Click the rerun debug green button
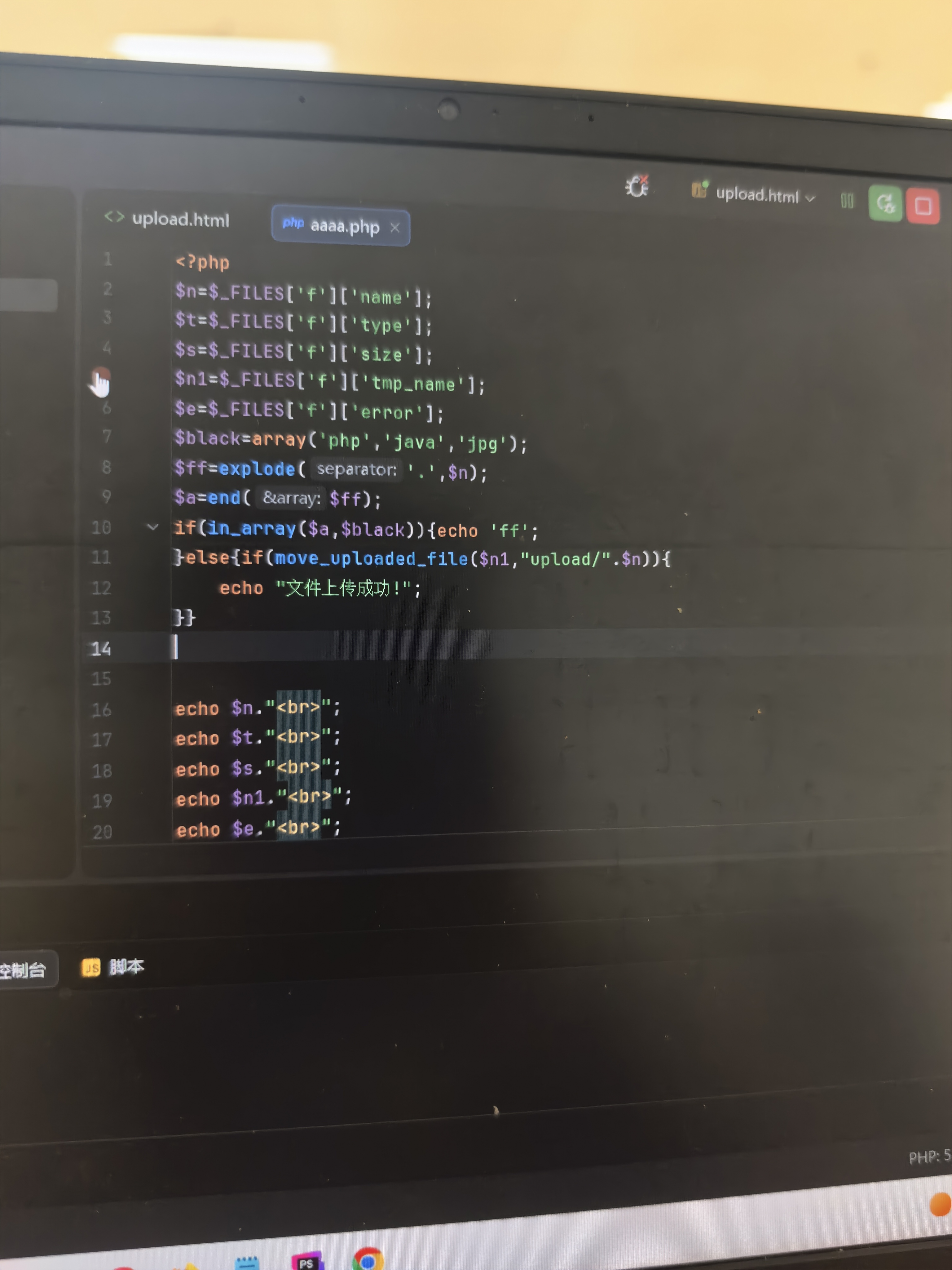Screen dimensions: 952x1270 tap(885, 203)
